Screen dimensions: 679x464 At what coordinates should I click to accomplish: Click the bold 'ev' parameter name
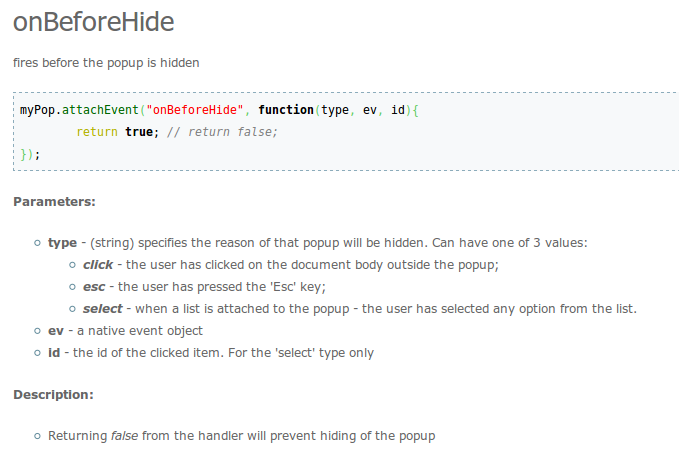(x=56, y=331)
